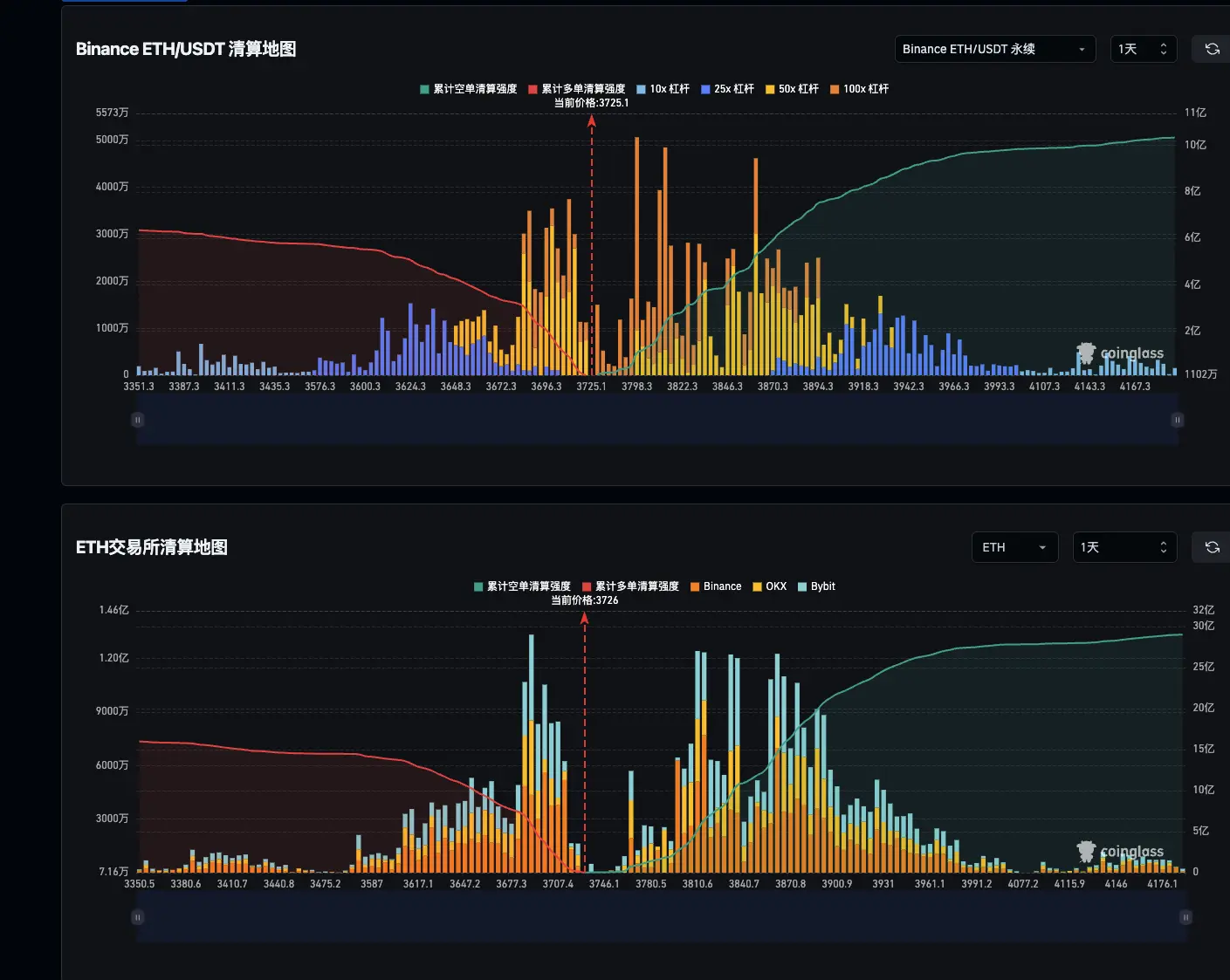Image resolution: width=1230 pixels, height=980 pixels.
Task: Grab right zoom handle of top chart slider
Action: coord(1178,420)
